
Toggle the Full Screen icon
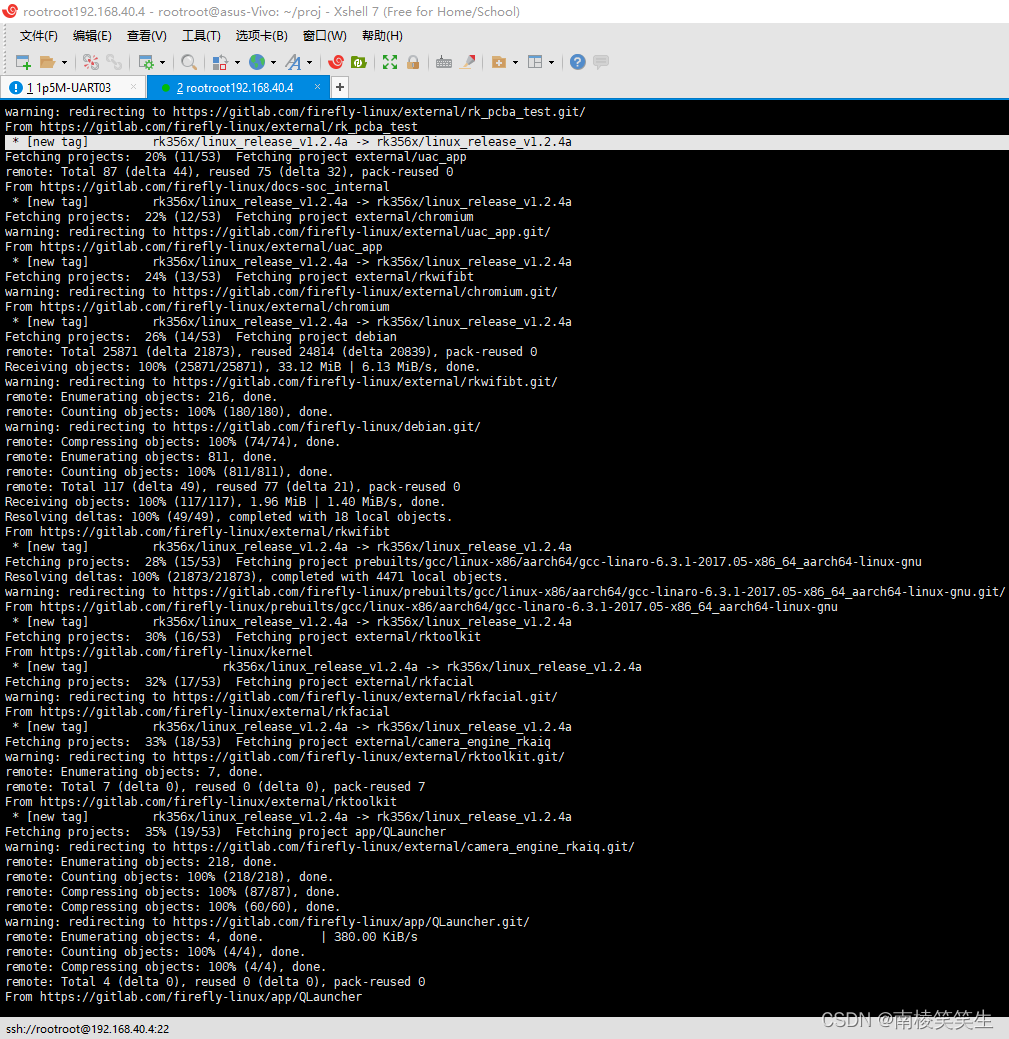[x=390, y=62]
